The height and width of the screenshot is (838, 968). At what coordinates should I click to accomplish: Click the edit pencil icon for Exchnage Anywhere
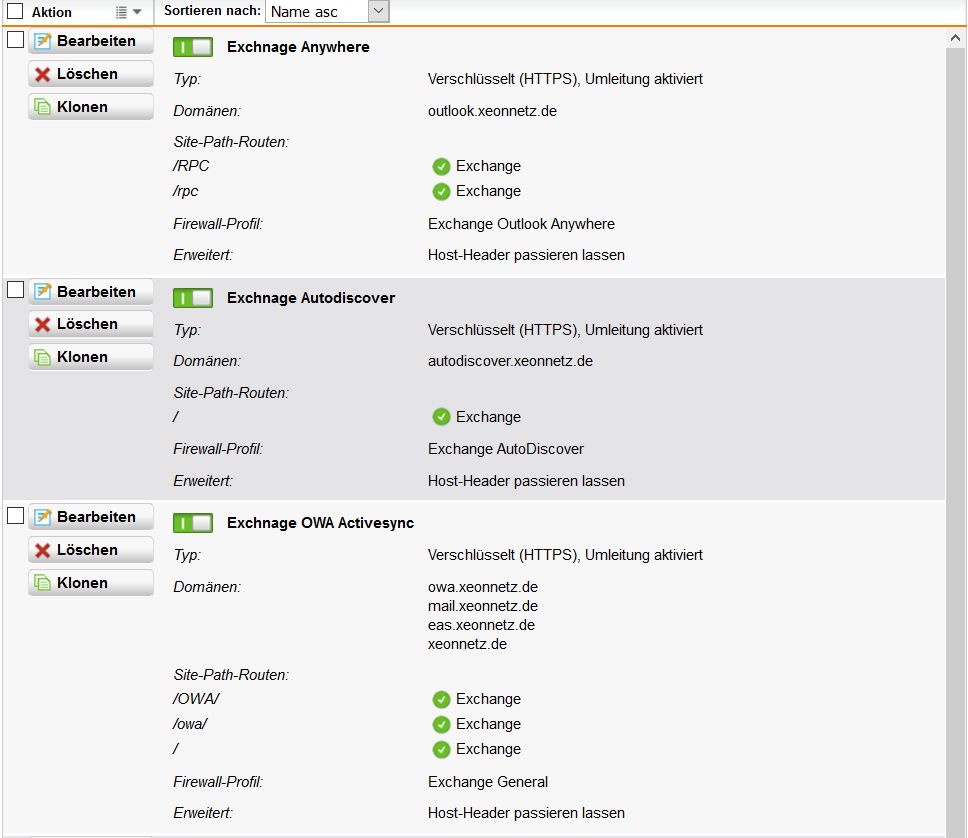tap(43, 41)
